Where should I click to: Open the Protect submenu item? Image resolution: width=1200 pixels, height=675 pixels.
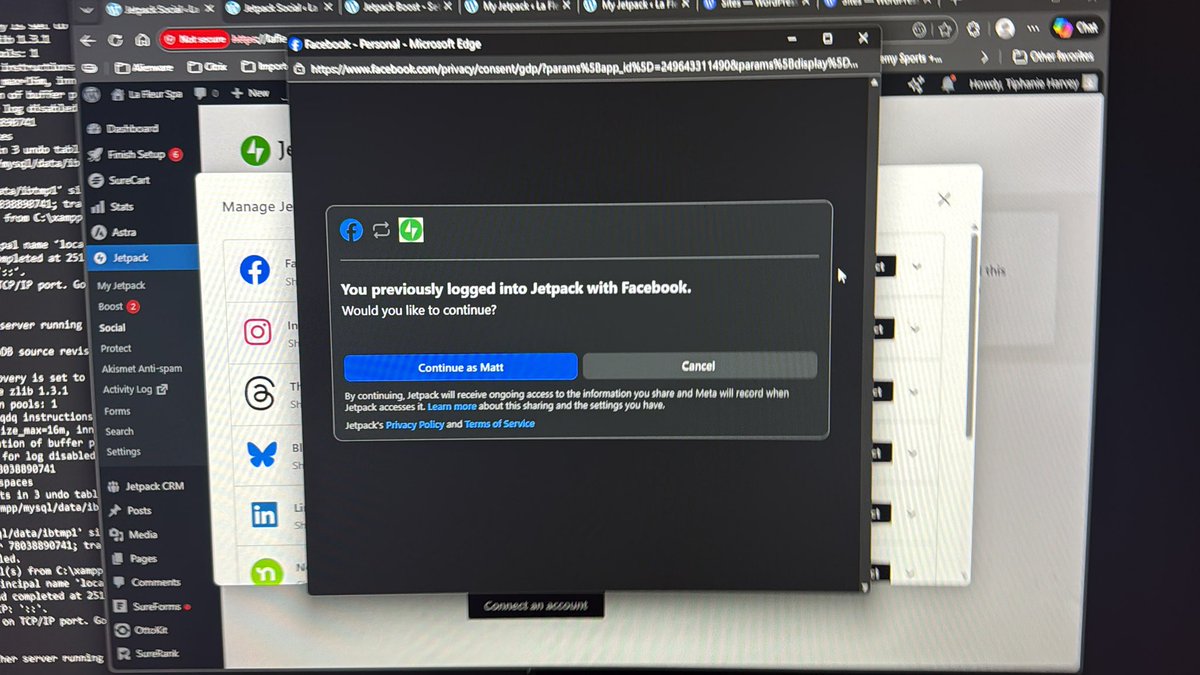(116, 349)
